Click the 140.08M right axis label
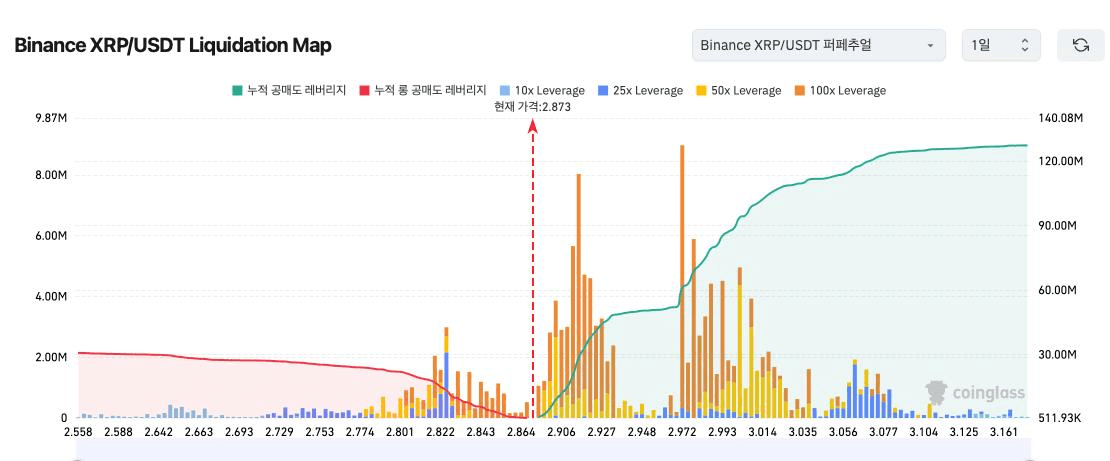The image size is (1110, 461). (x=1060, y=118)
